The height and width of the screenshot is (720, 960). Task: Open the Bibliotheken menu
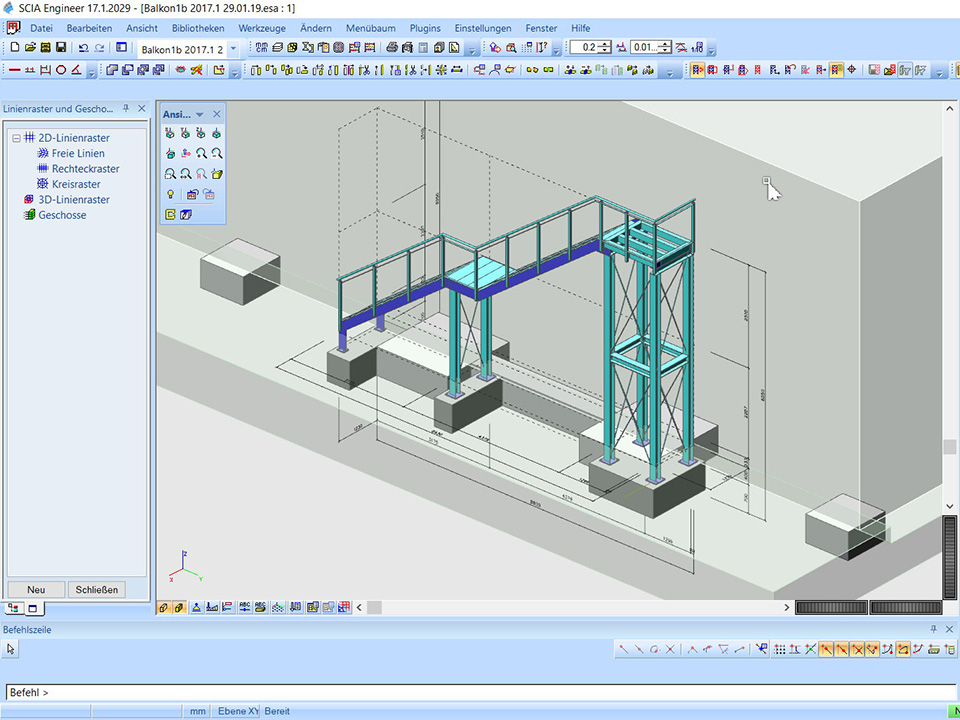pyautogui.click(x=198, y=28)
